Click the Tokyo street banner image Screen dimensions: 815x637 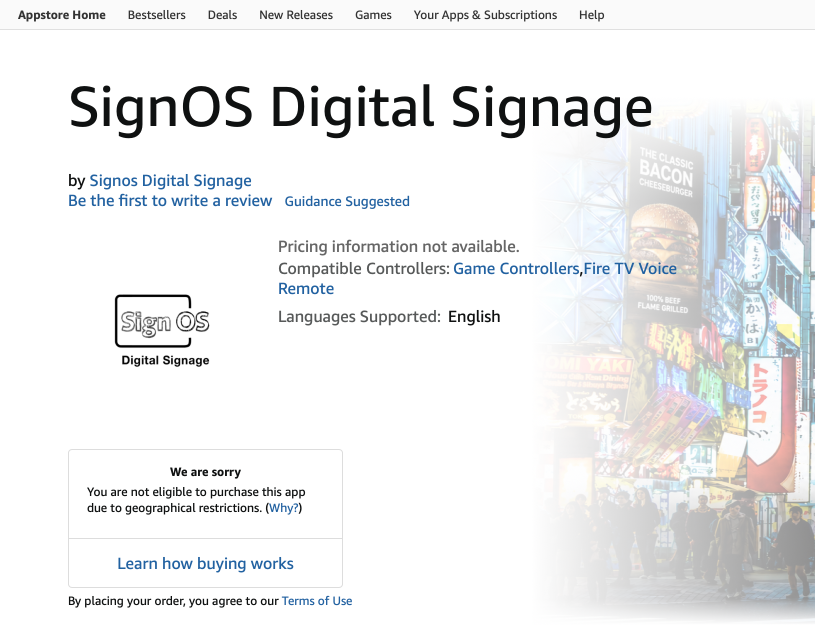coord(676,359)
